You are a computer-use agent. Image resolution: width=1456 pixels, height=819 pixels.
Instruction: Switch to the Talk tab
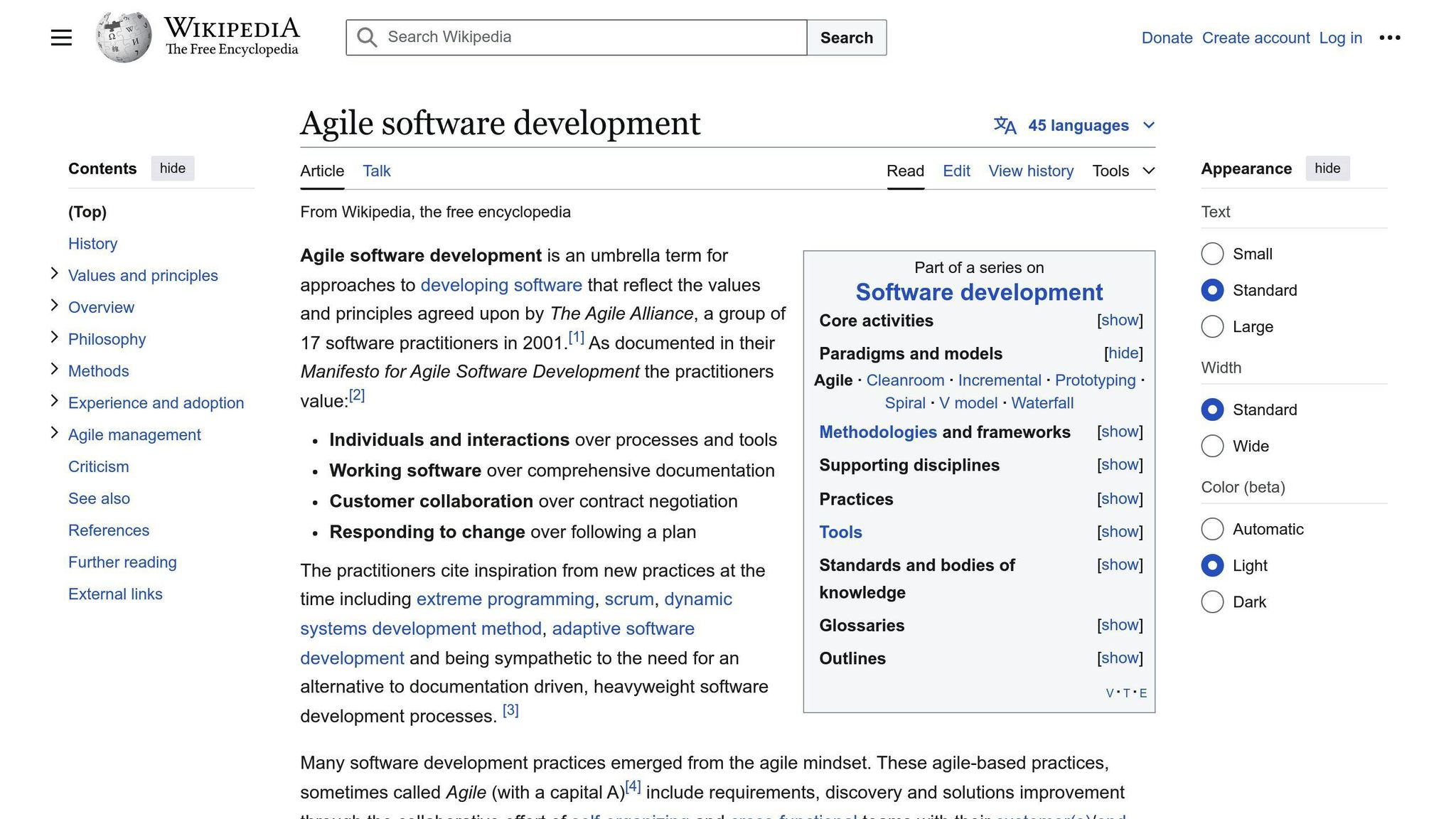click(x=376, y=171)
